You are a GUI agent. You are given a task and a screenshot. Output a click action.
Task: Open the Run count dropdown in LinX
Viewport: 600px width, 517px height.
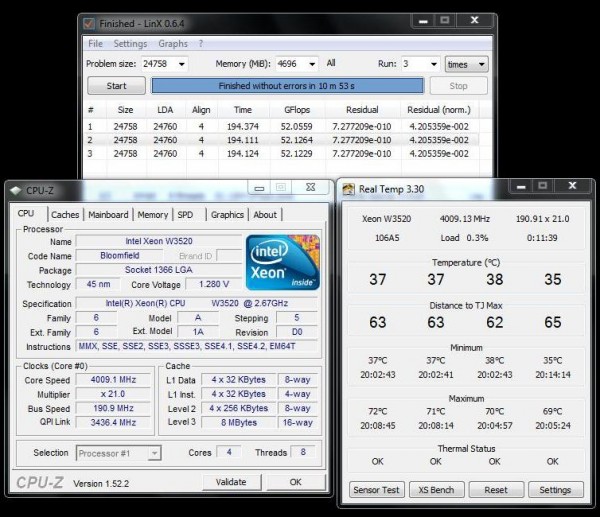click(434, 64)
